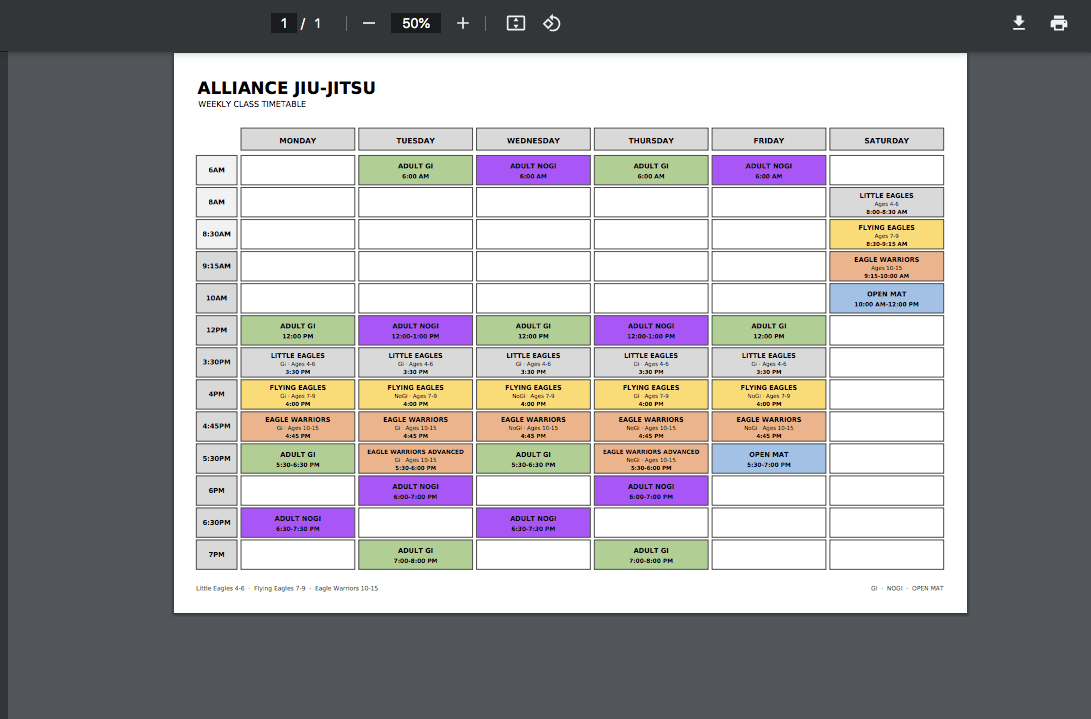Click Tuesday Eagle Warriors Advanced cell
1091x719 pixels.
[x=415, y=459]
